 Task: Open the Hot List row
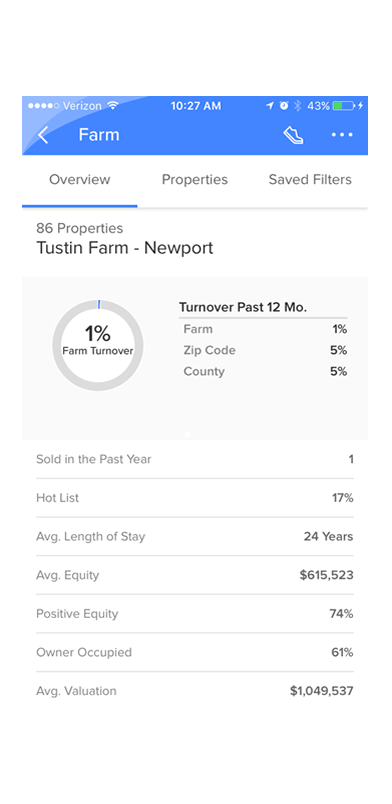(195, 498)
